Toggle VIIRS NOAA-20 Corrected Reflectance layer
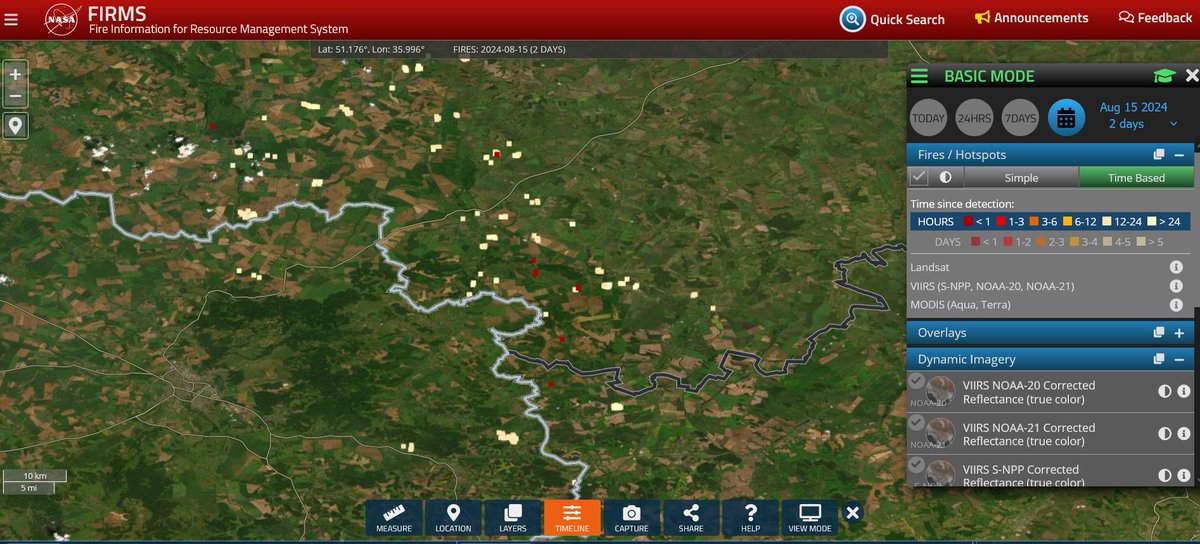 [x=916, y=381]
